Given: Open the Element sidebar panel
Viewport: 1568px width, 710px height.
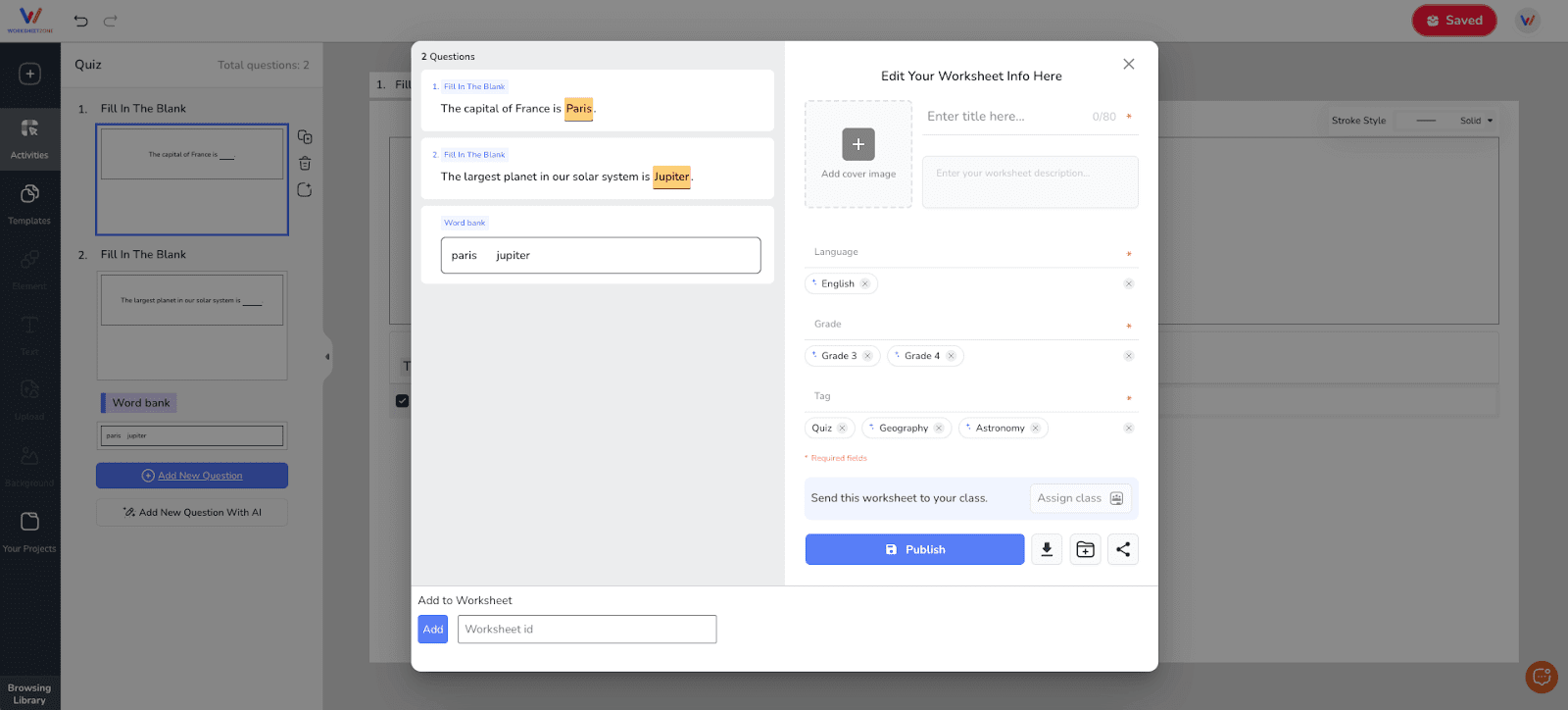Looking at the screenshot, I should click(x=29, y=269).
